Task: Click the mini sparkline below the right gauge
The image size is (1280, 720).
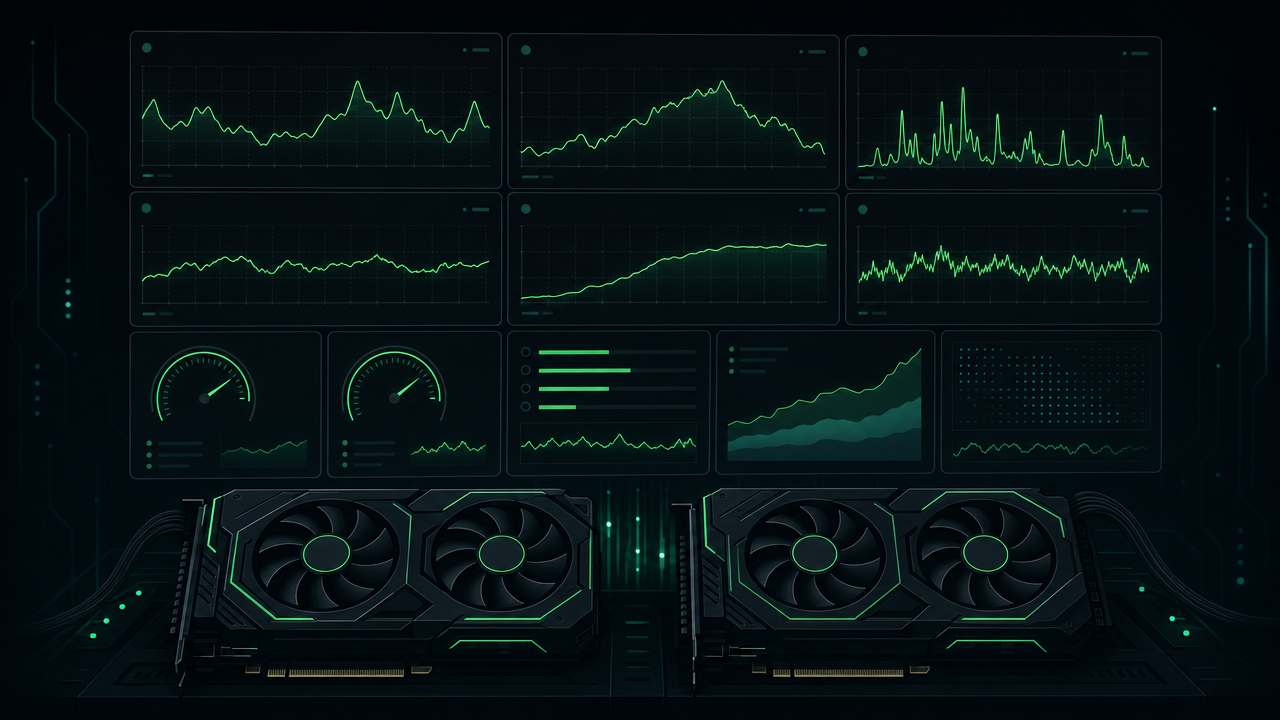Action: [448, 449]
